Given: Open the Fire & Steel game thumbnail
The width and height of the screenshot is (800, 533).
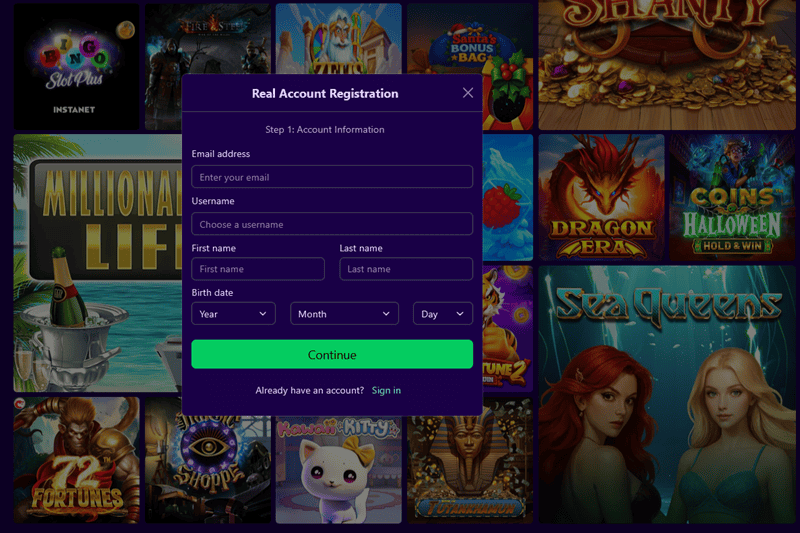Looking at the screenshot, I should click(x=208, y=38).
